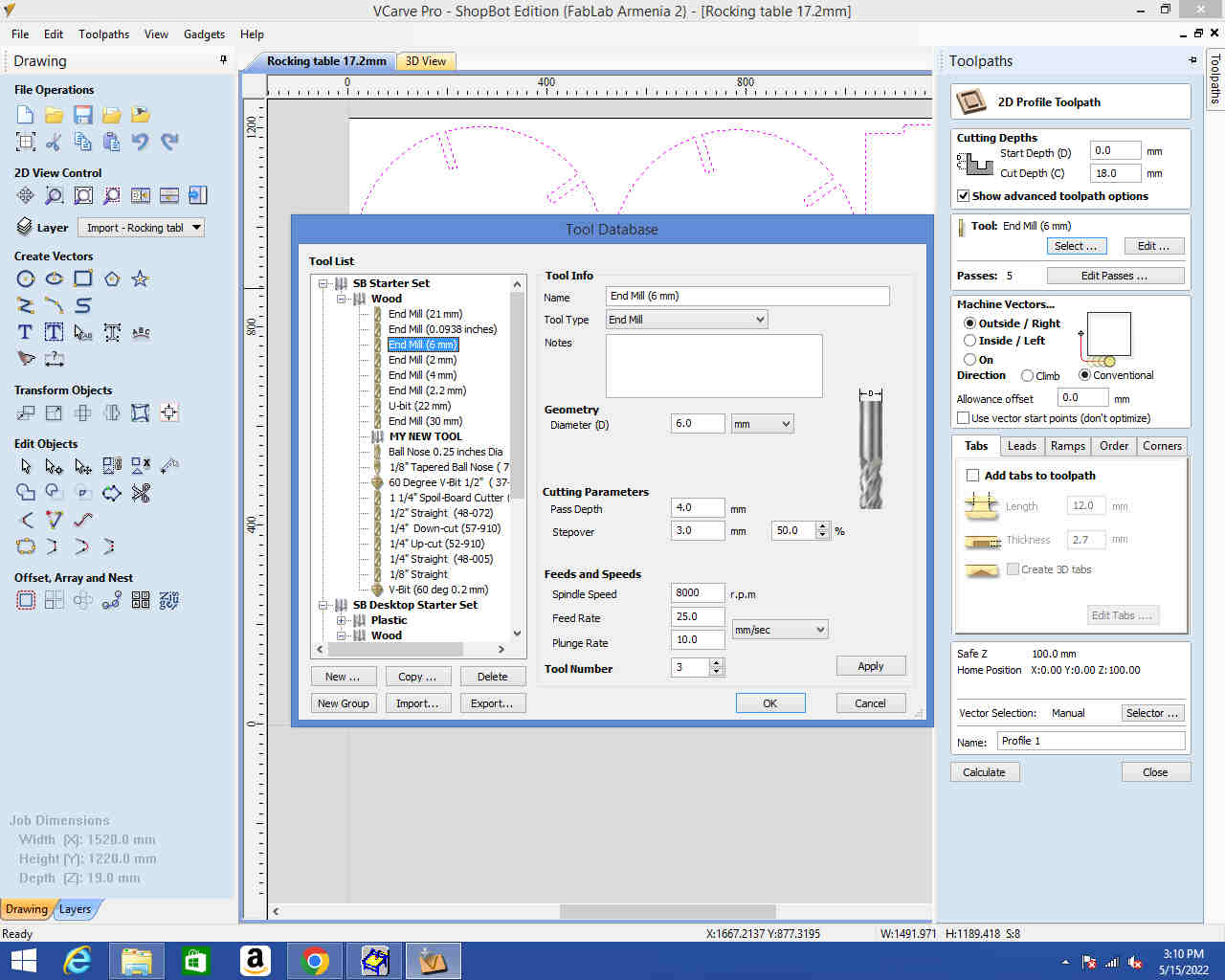Expand the Plastic group in tool list

click(342, 620)
